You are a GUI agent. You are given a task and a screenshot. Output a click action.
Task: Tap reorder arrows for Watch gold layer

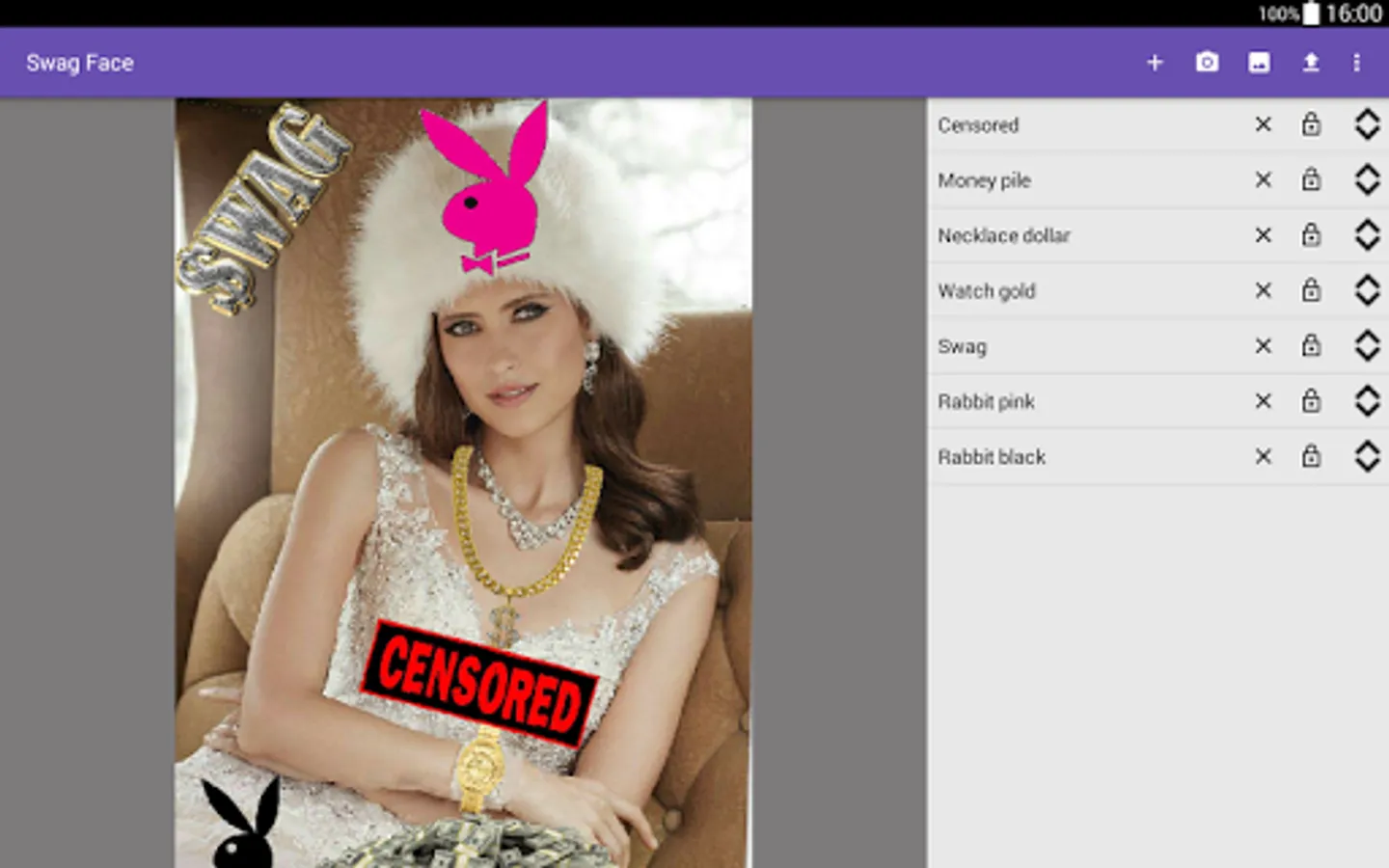[1367, 290]
